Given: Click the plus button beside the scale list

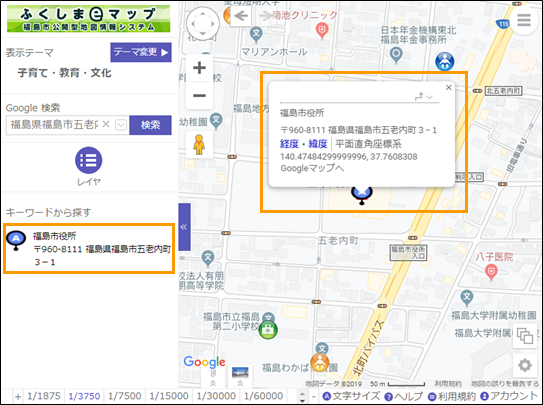Looking at the screenshot, I should pos(18,397).
